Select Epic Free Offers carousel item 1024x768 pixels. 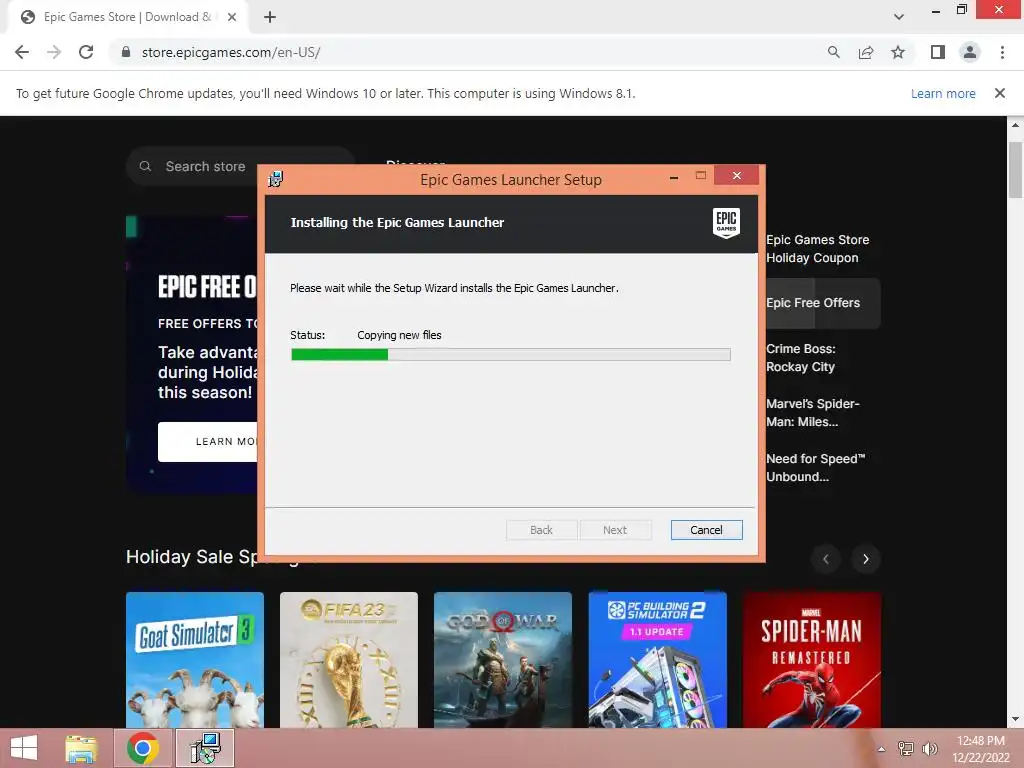coord(823,303)
